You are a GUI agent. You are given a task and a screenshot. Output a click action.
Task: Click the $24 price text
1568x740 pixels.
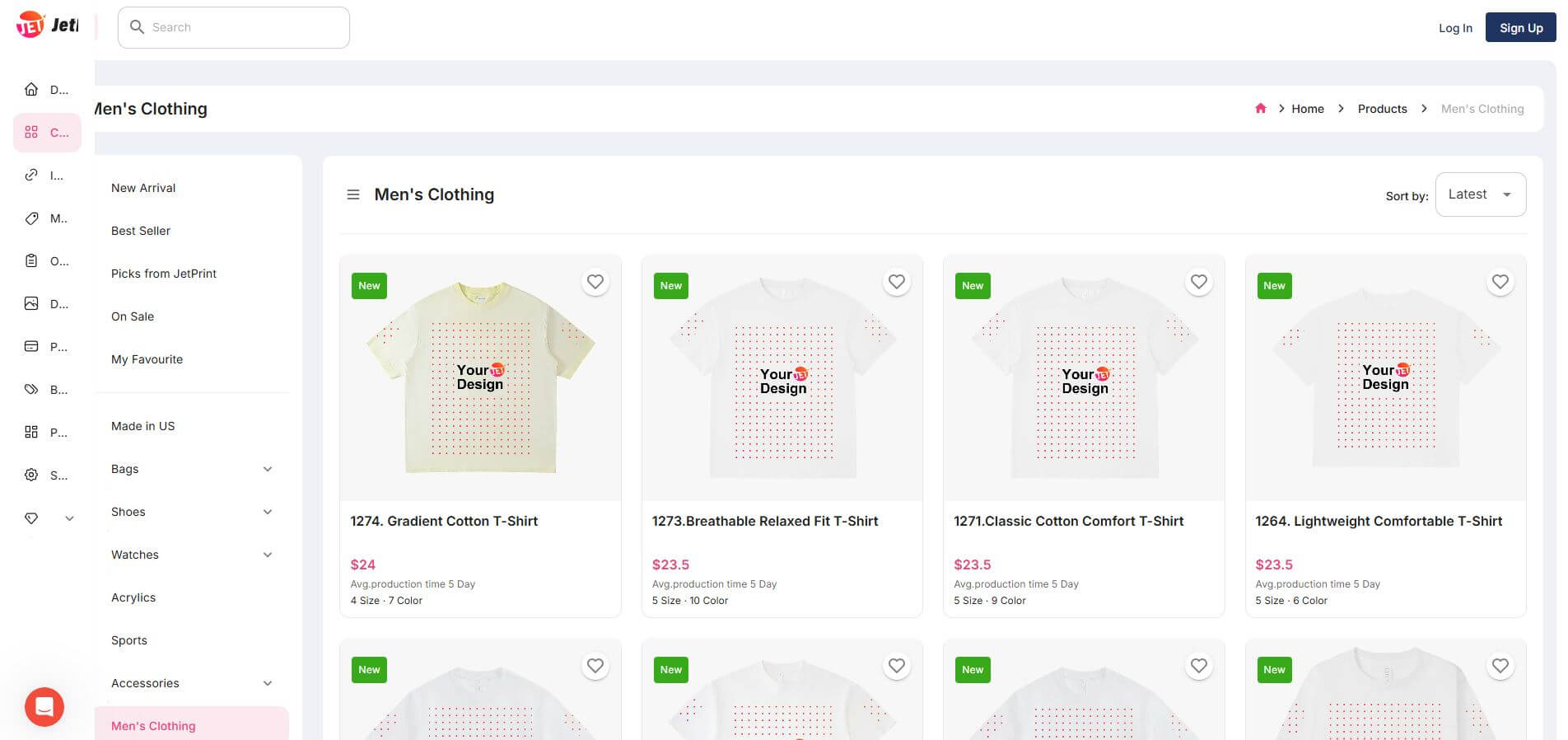point(363,564)
